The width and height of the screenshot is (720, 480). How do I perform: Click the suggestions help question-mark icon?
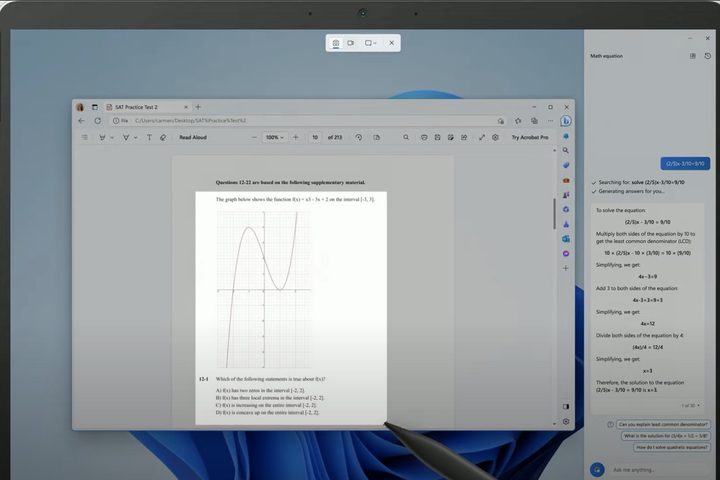(610, 424)
